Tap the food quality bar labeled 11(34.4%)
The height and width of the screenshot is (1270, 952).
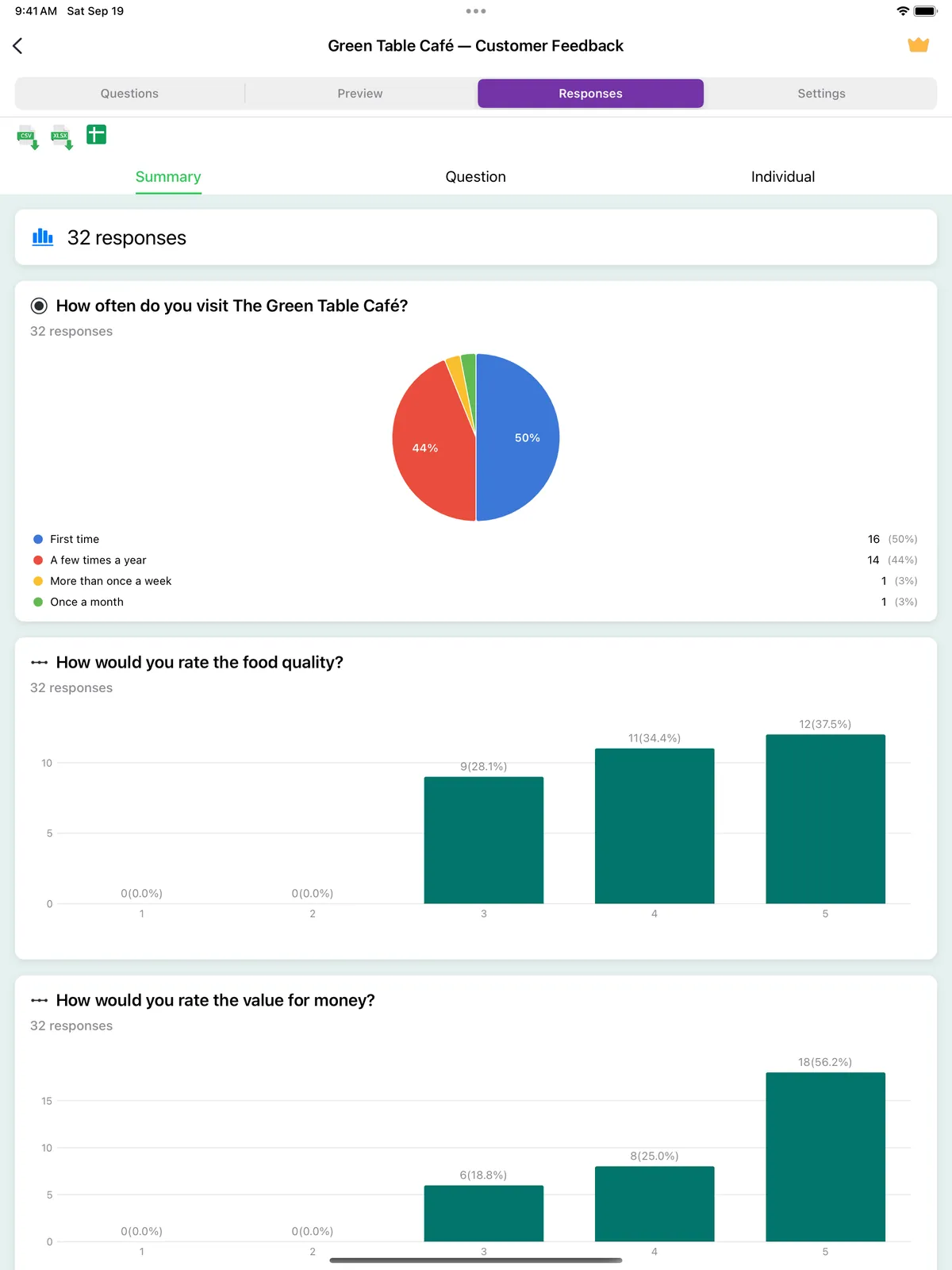pos(654,825)
